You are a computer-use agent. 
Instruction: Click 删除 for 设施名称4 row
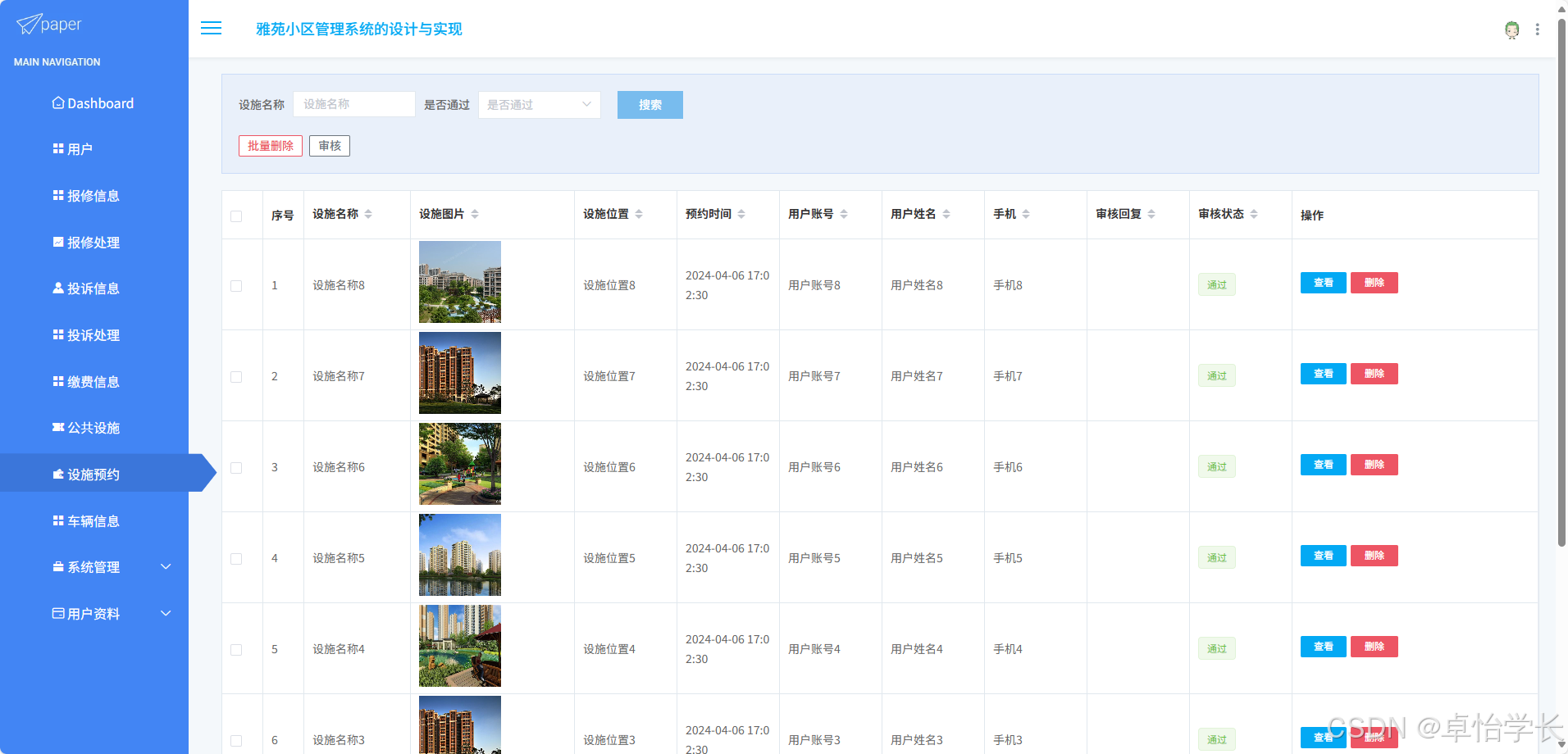[1374, 647]
